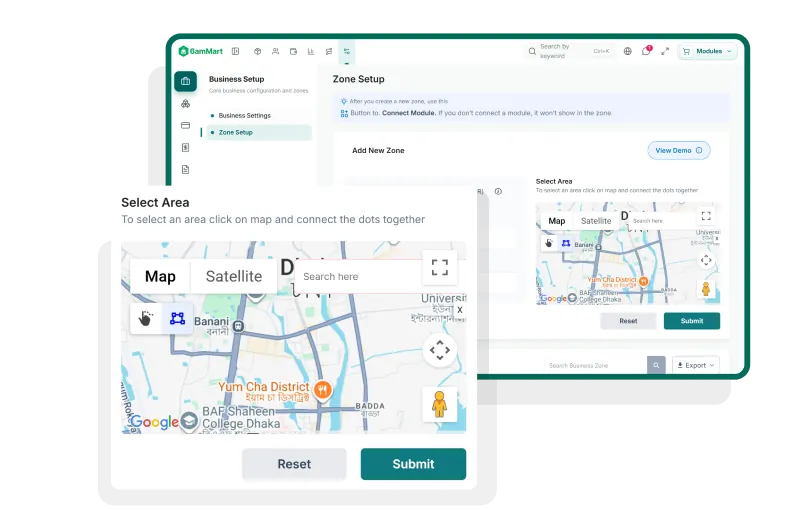Click the large Submit button in the enlarged card
Viewport: 791px width, 510px height.
(413, 464)
